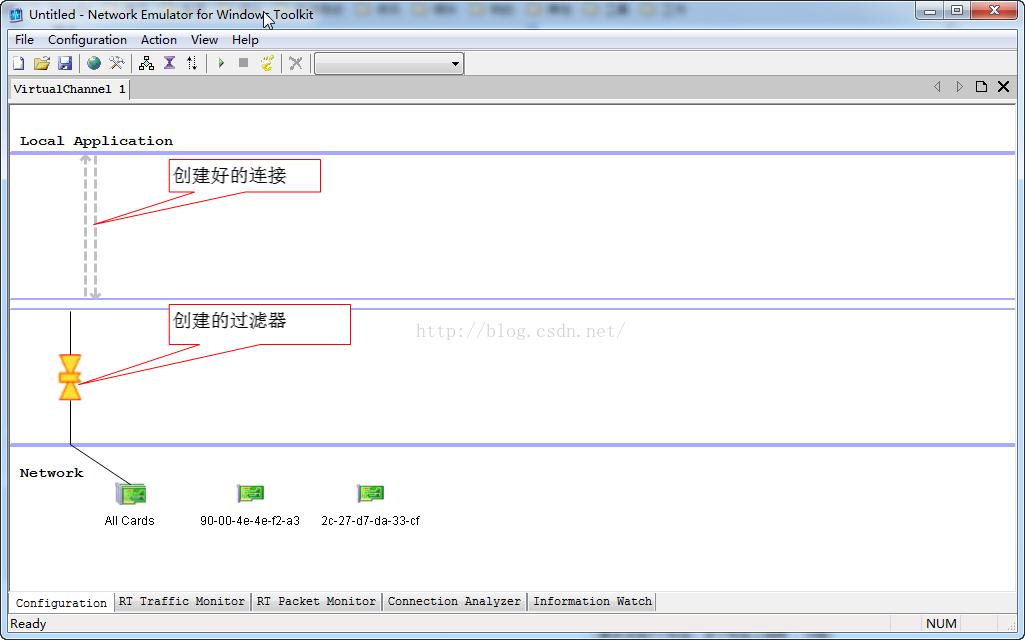The height and width of the screenshot is (640, 1025).
Task: Switch to the Connection Analyzer tab
Action: point(454,601)
